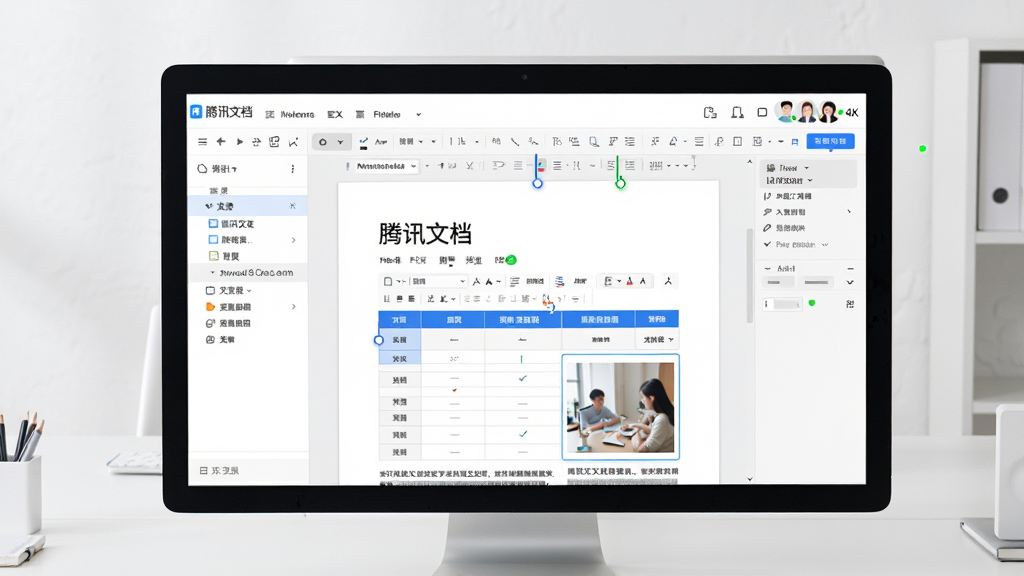Click the bottom item in the left sidebar
The image size is (1024, 576).
pos(219,470)
